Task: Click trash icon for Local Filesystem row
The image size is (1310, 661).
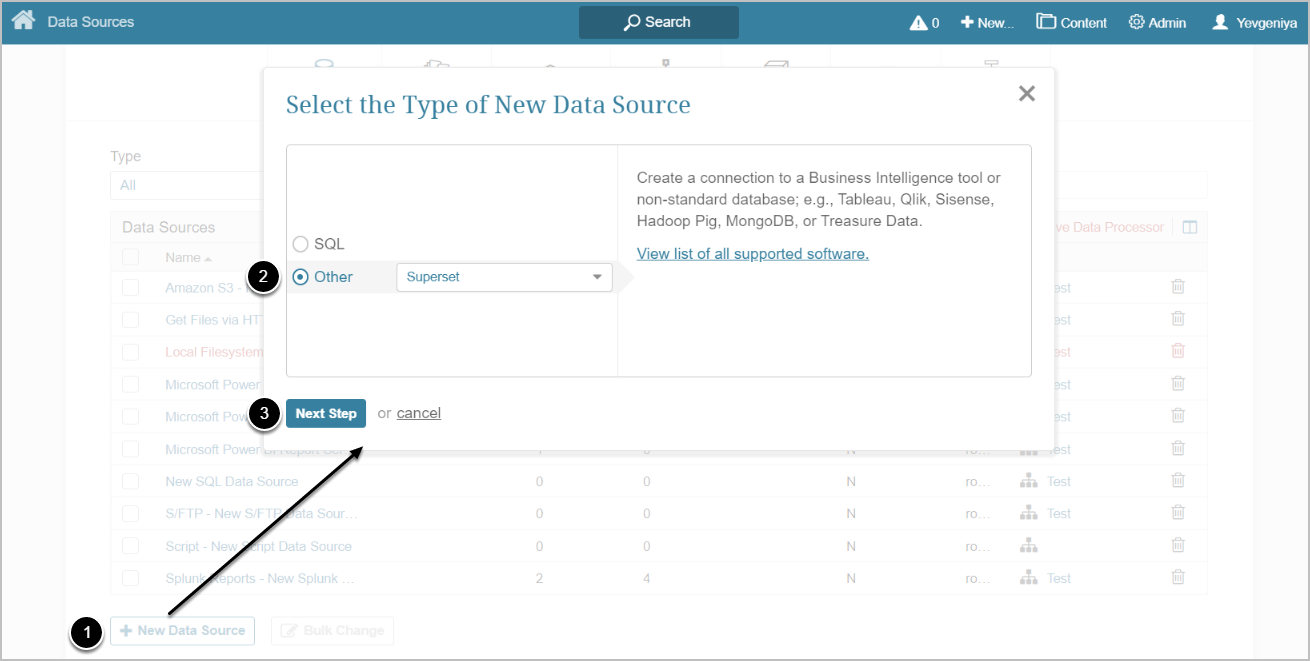Action: coord(1178,351)
